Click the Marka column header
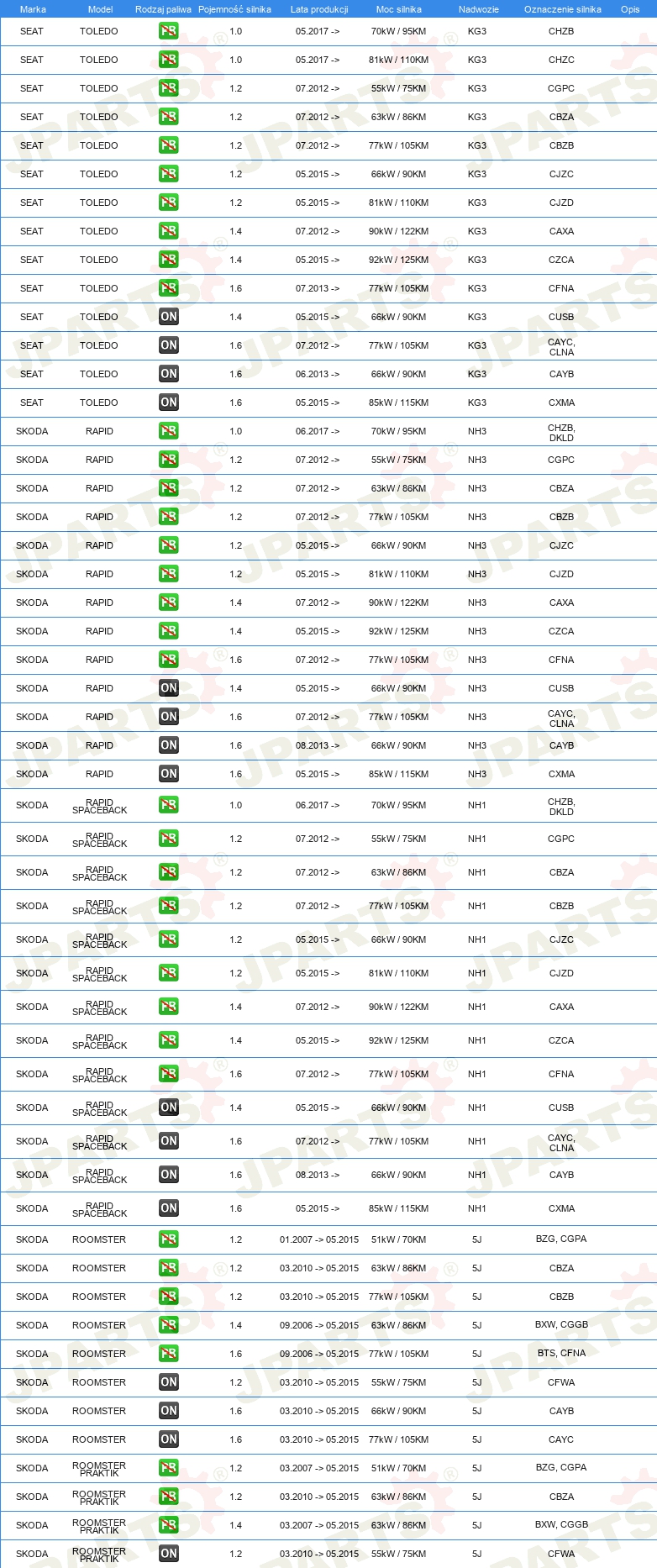Screen dimensions: 657x1568 pyautogui.click(x=33, y=9)
